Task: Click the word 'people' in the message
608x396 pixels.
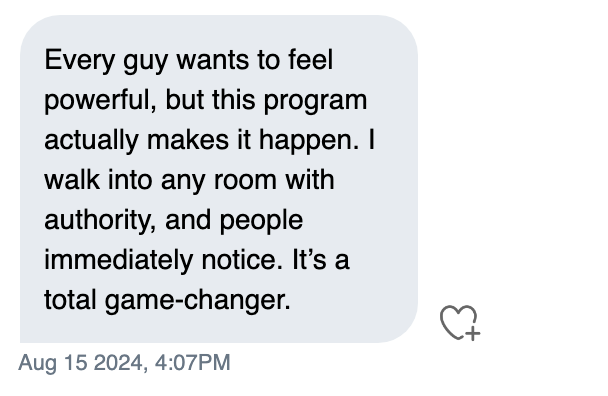Action: tap(261, 221)
